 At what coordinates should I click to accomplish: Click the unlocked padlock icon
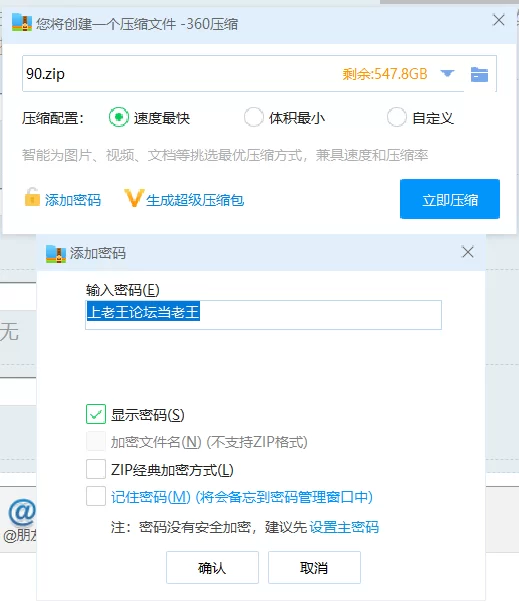point(32,197)
